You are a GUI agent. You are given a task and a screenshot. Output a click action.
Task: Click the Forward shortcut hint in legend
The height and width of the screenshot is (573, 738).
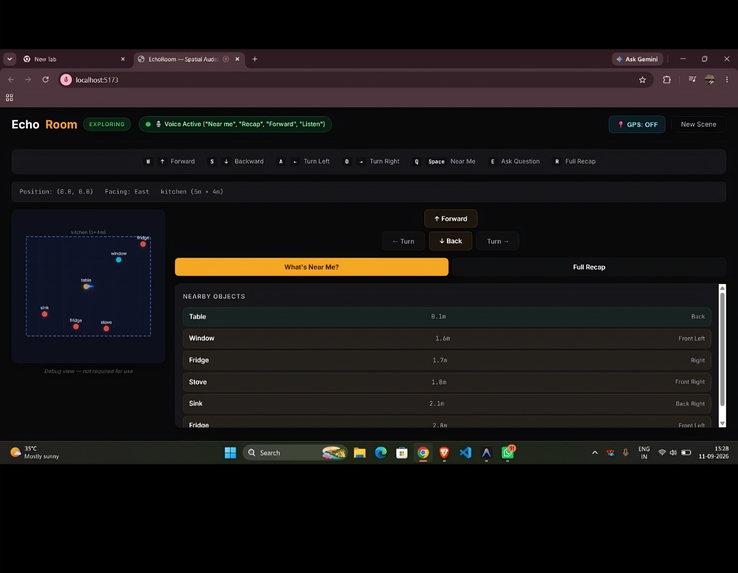click(169, 161)
